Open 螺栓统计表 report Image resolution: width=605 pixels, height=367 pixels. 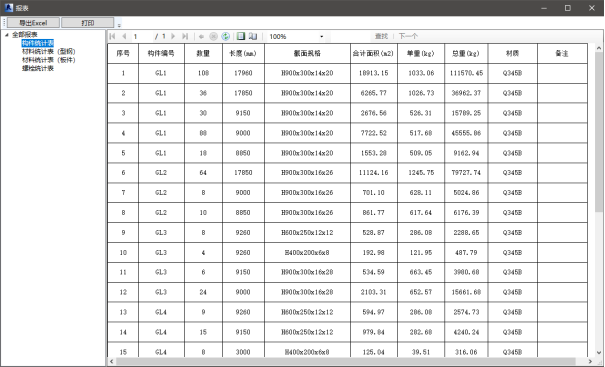click(x=37, y=68)
